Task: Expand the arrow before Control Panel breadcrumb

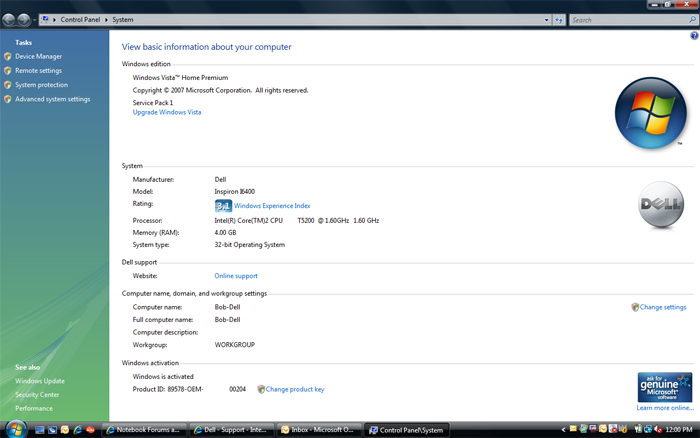Action: (x=54, y=20)
